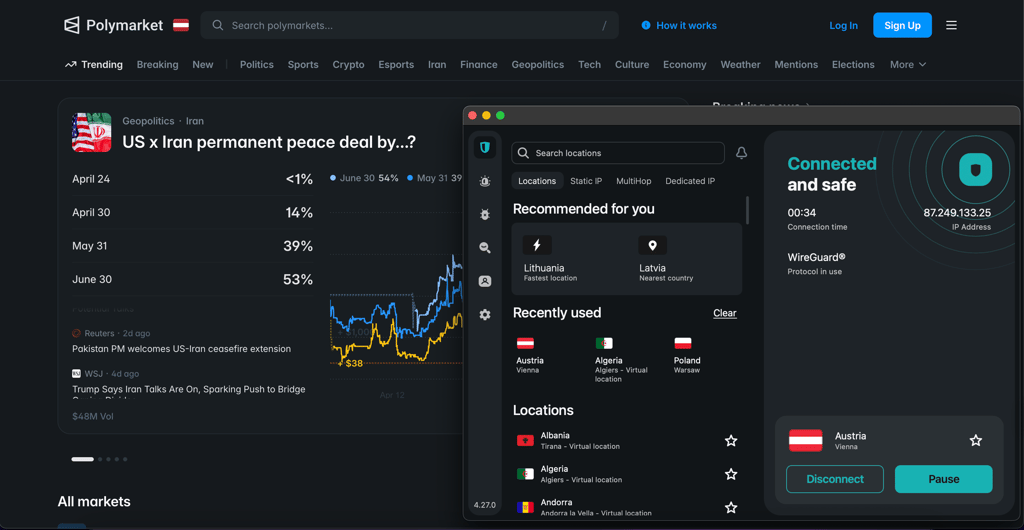
Task: Open the Alert siren icon in the VPN sidebar
Action: tap(485, 181)
